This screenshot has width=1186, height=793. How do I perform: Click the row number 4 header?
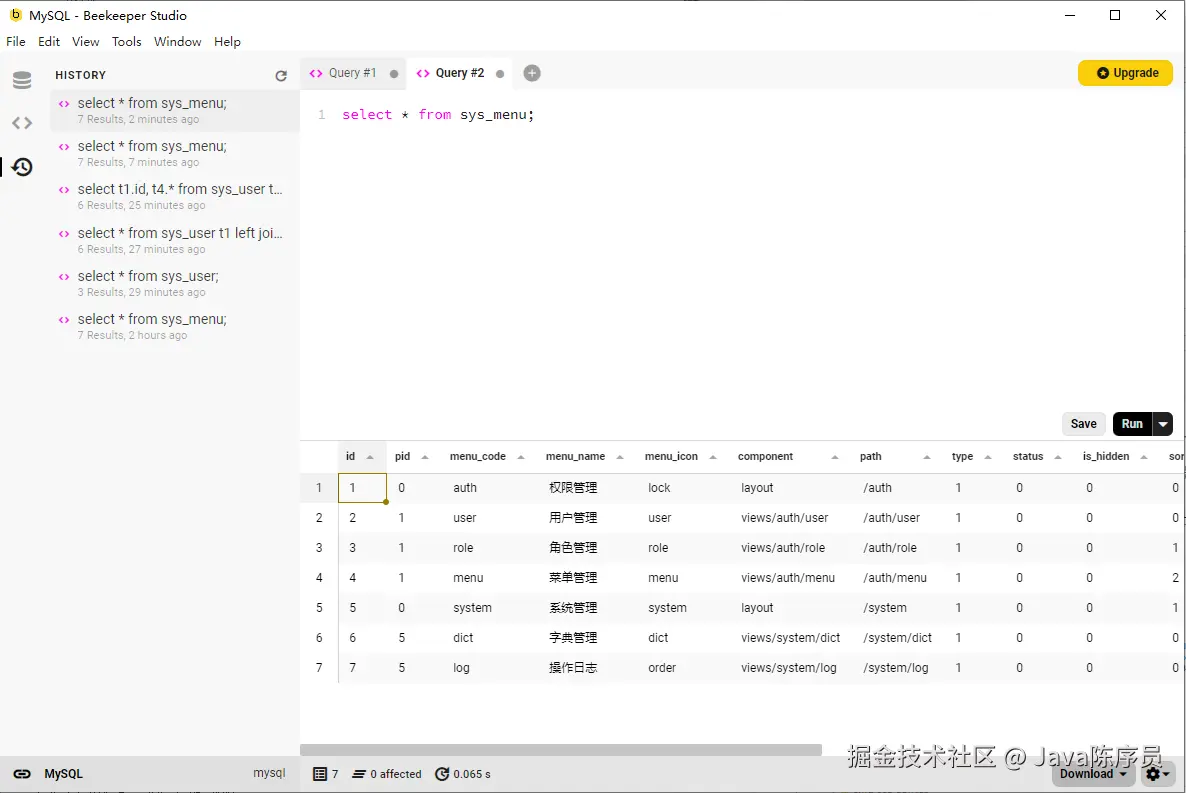[319, 578]
